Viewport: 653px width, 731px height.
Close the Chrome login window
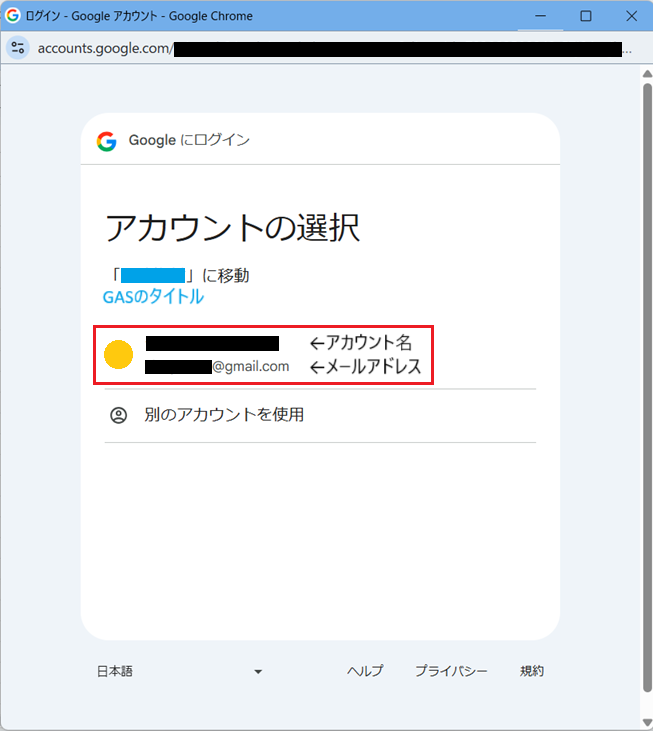[x=632, y=16]
